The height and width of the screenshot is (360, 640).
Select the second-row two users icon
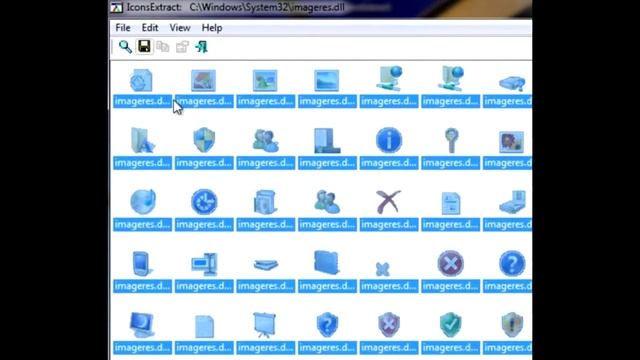pos(265,141)
